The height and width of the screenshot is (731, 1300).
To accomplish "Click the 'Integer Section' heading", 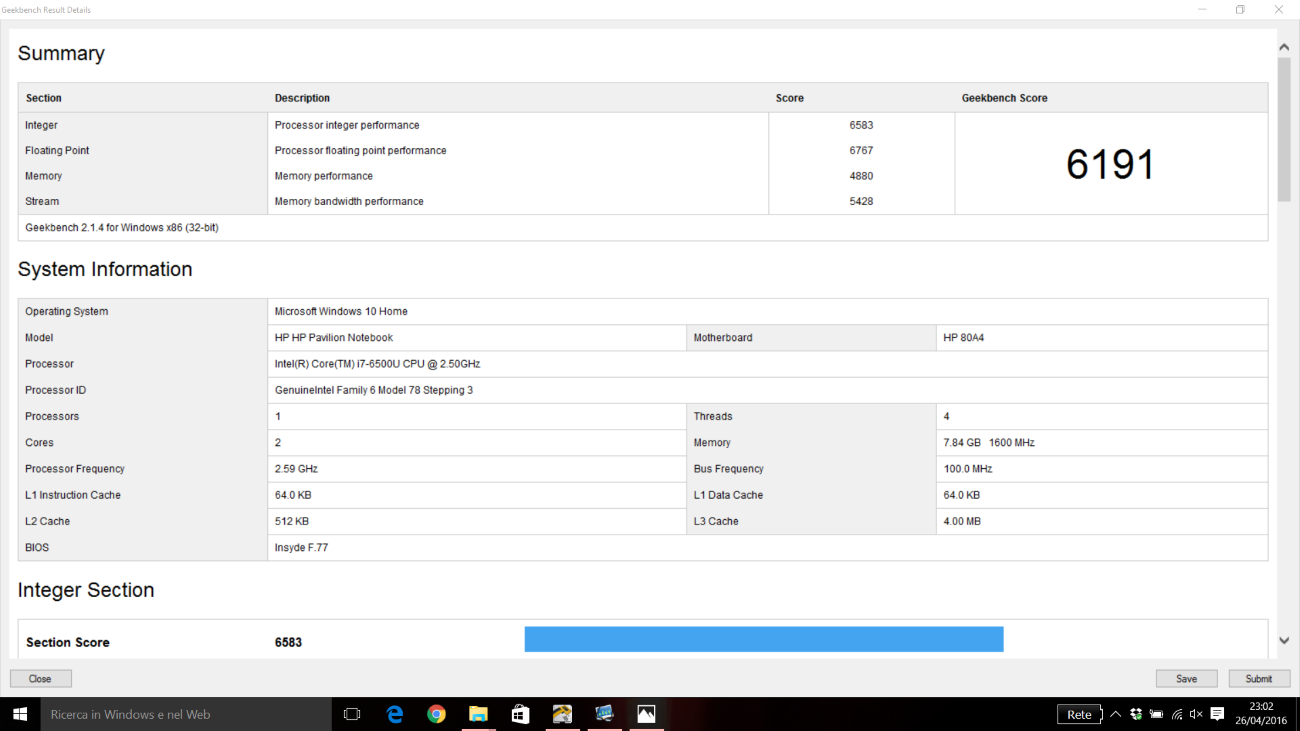I will click(86, 590).
